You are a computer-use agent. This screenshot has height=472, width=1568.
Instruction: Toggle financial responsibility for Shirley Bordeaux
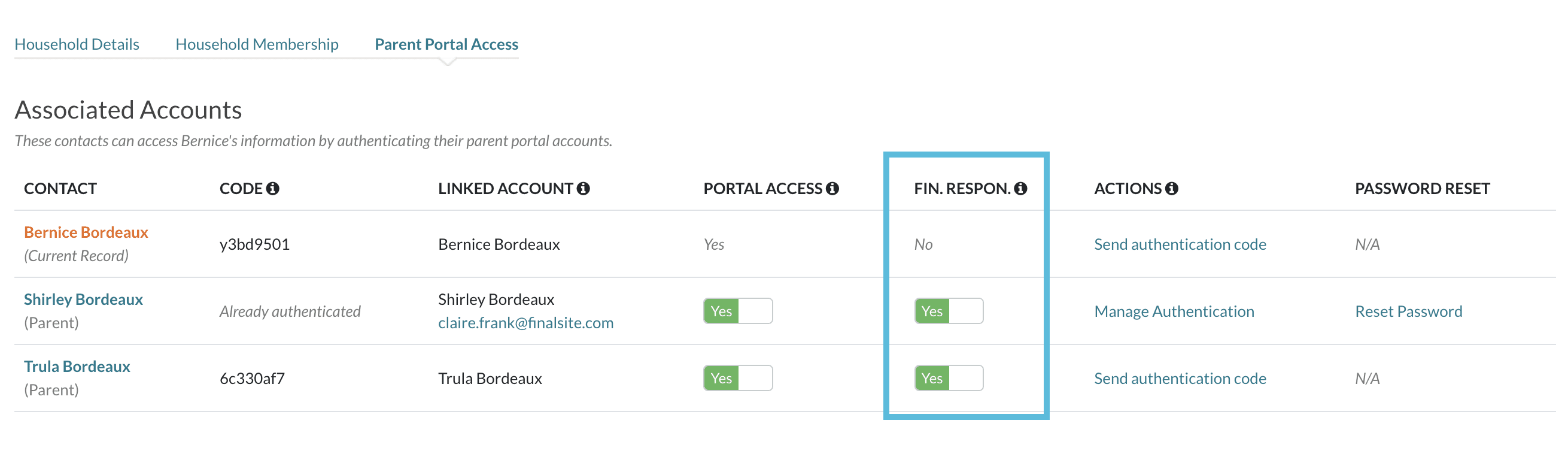(949, 311)
